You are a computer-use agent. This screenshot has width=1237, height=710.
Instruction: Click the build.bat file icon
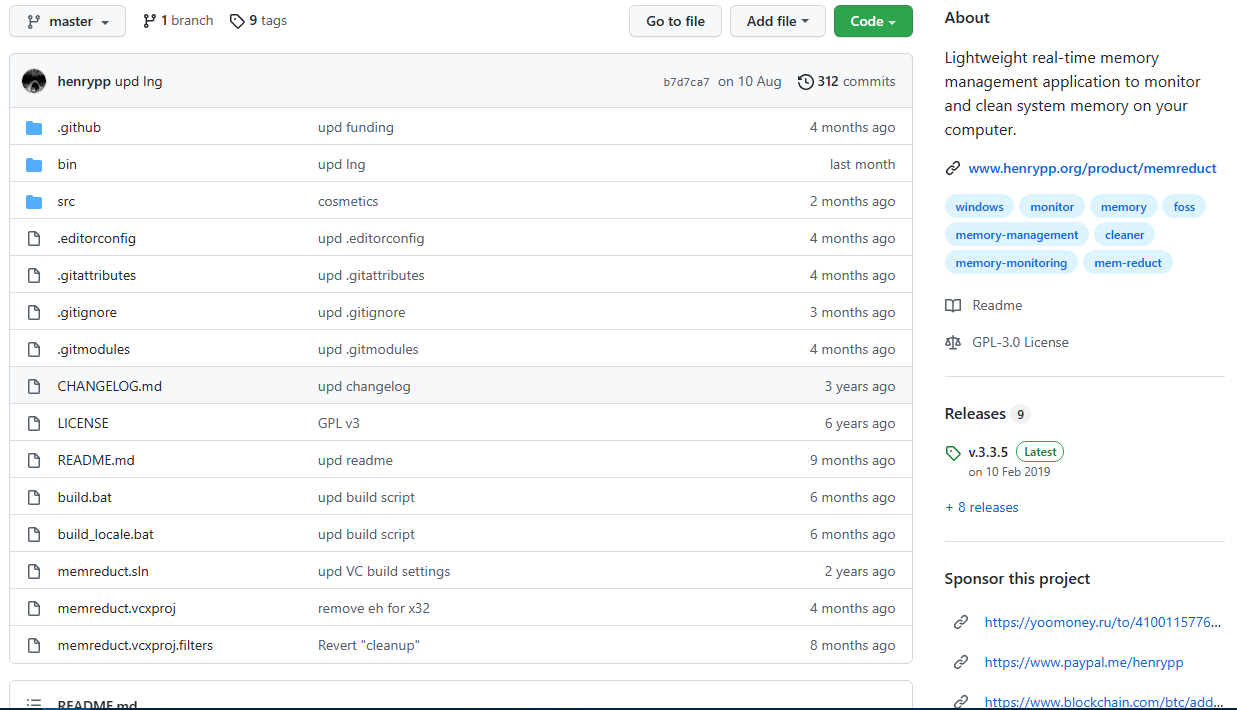point(34,497)
